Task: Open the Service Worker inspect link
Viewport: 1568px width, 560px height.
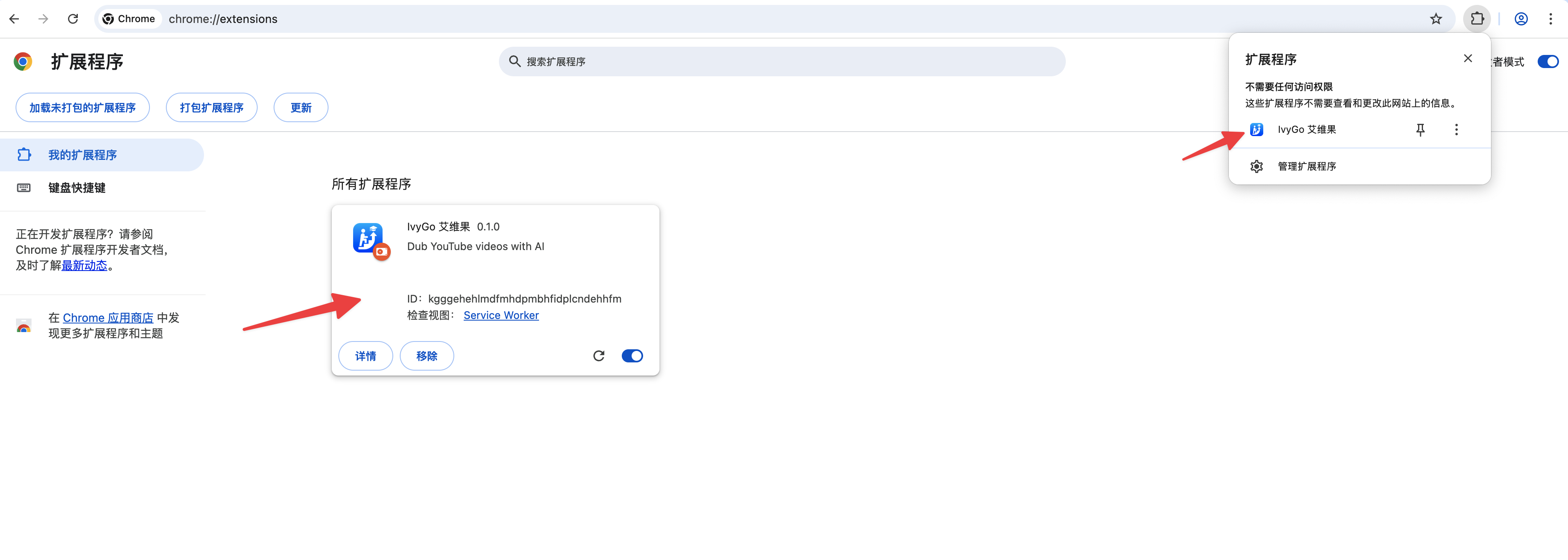Action: pyautogui.click(x=501, y=315)
